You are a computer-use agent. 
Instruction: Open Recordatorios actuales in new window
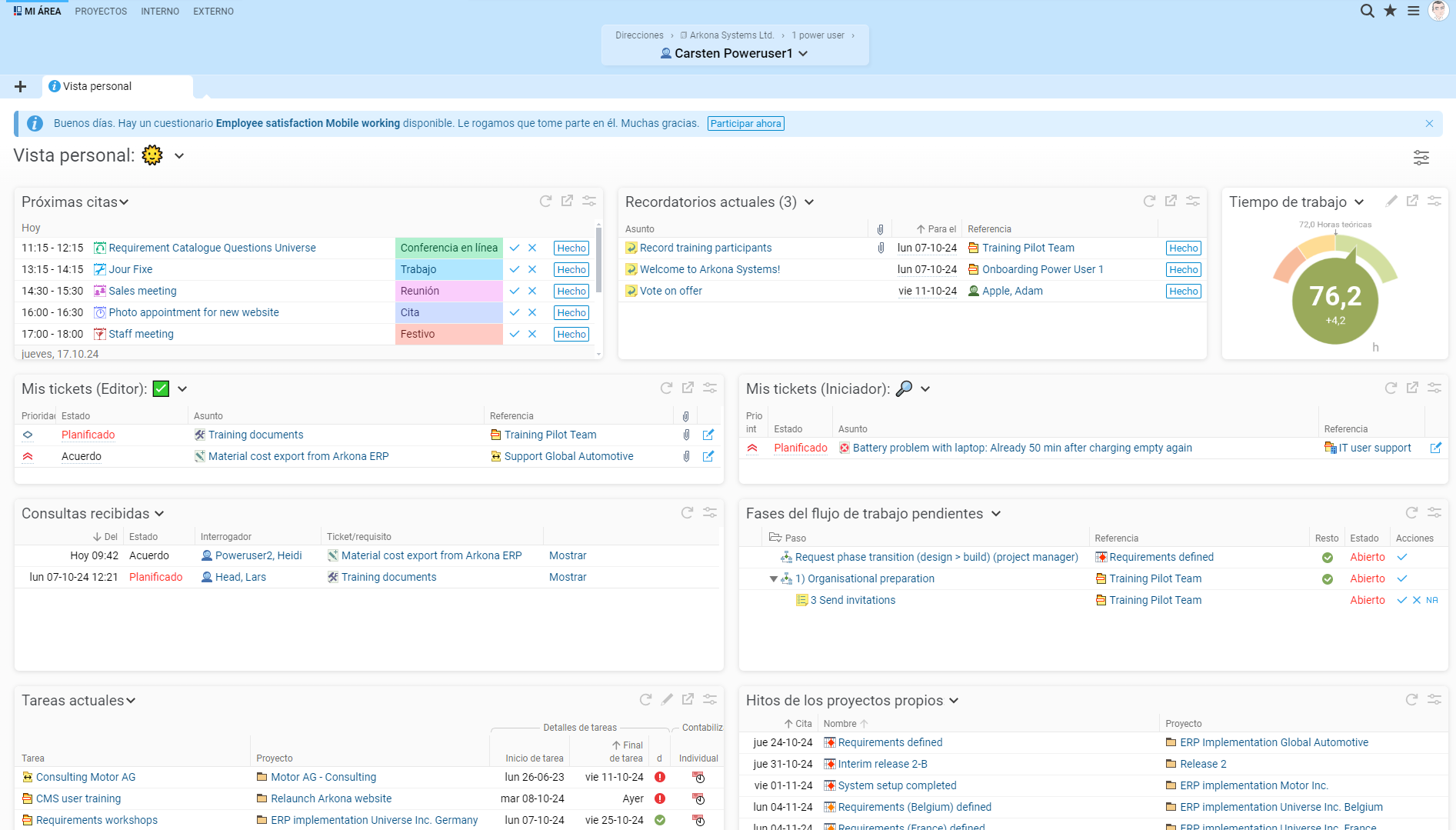click(x=1171, y=201)
